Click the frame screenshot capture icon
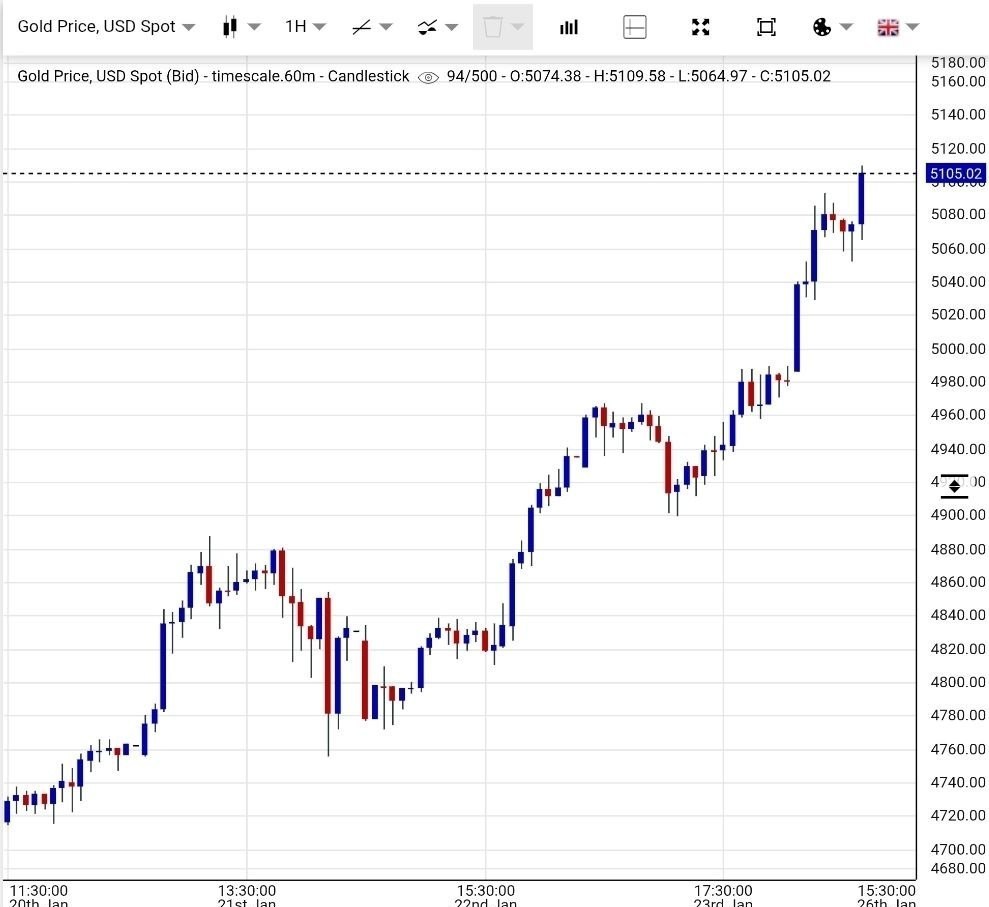Screen dimensions: 989x907 click(766, 27)
